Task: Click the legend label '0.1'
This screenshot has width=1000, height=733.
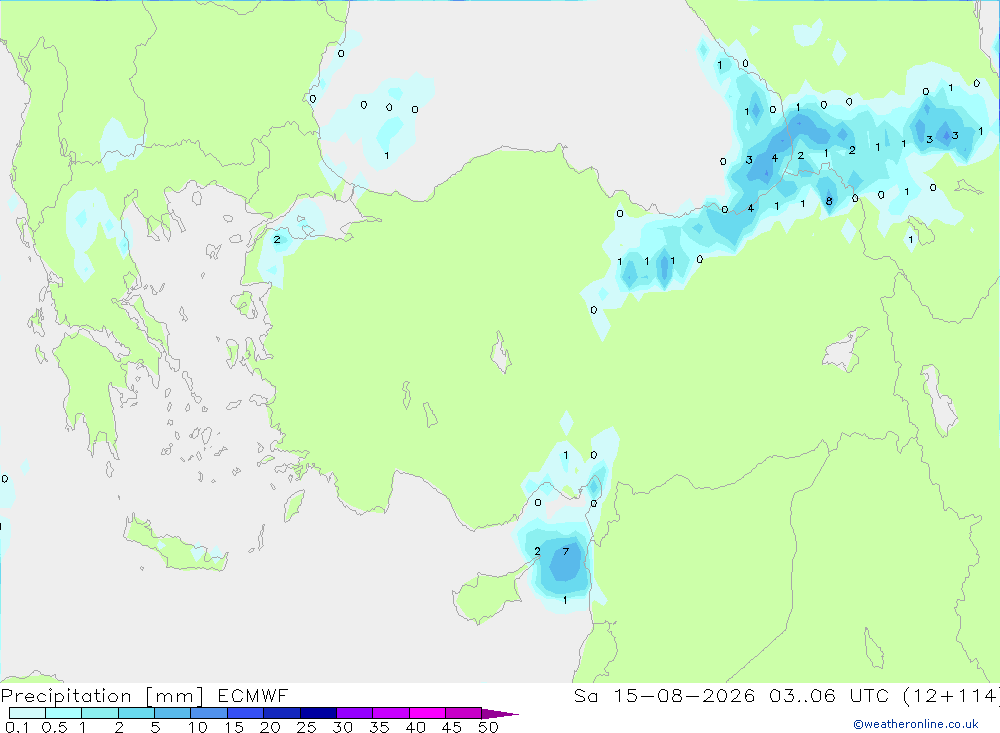Action: pyautogui.click(x=17, y=727)
